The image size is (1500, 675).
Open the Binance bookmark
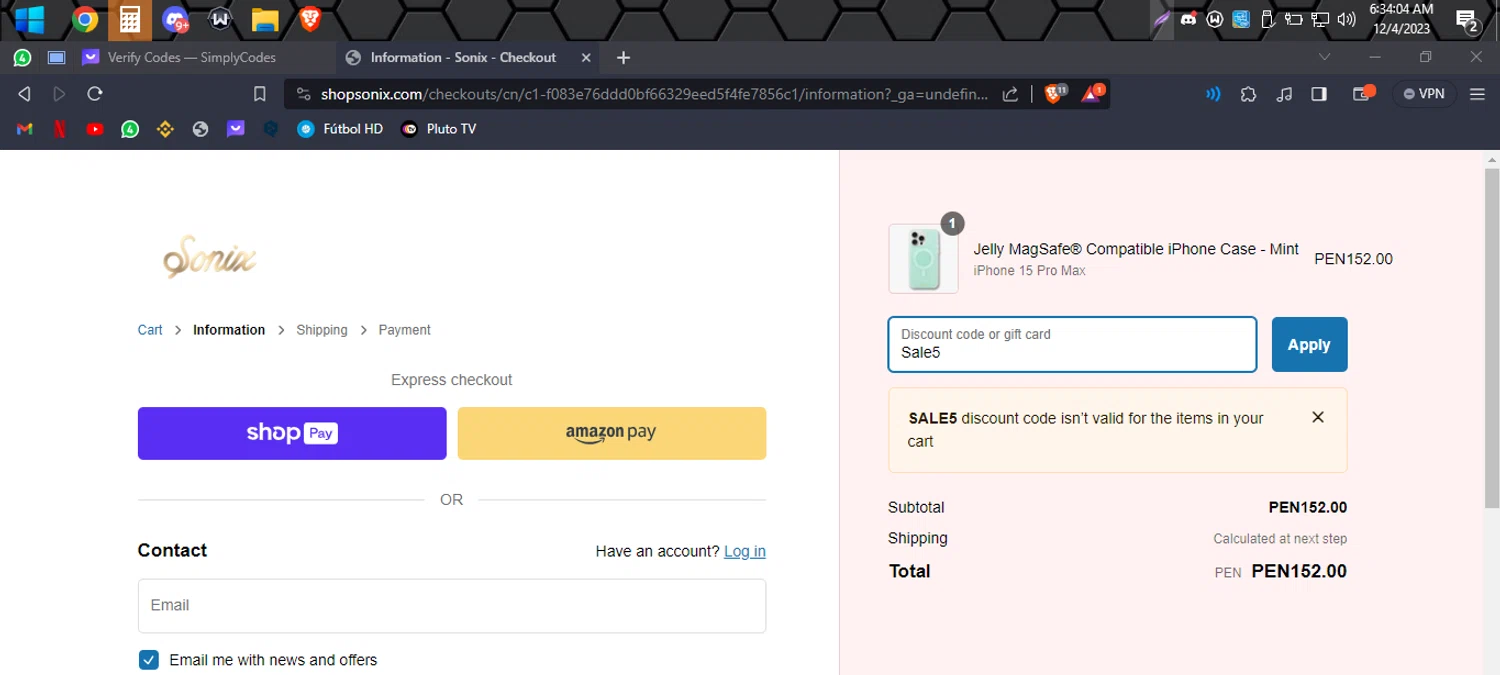(x=165, y=129)
